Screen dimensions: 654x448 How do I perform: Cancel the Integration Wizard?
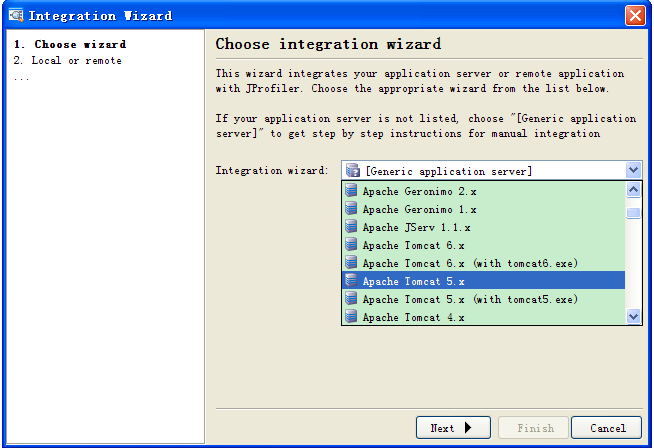(607, 428)
